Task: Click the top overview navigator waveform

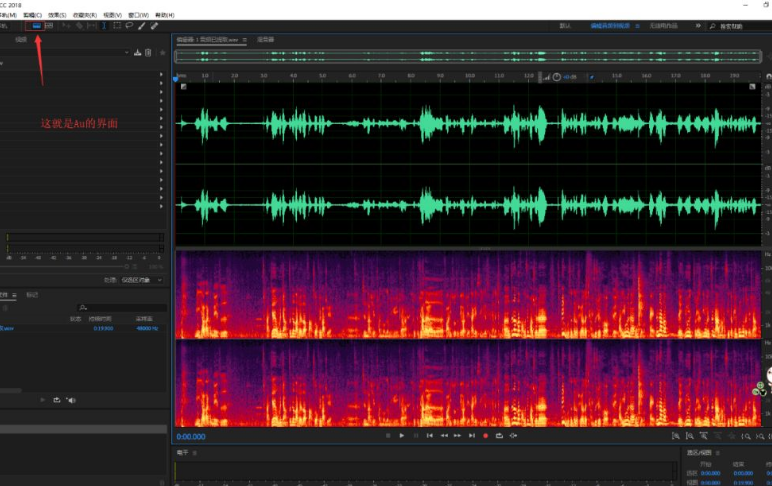Action: click(468, 57)
